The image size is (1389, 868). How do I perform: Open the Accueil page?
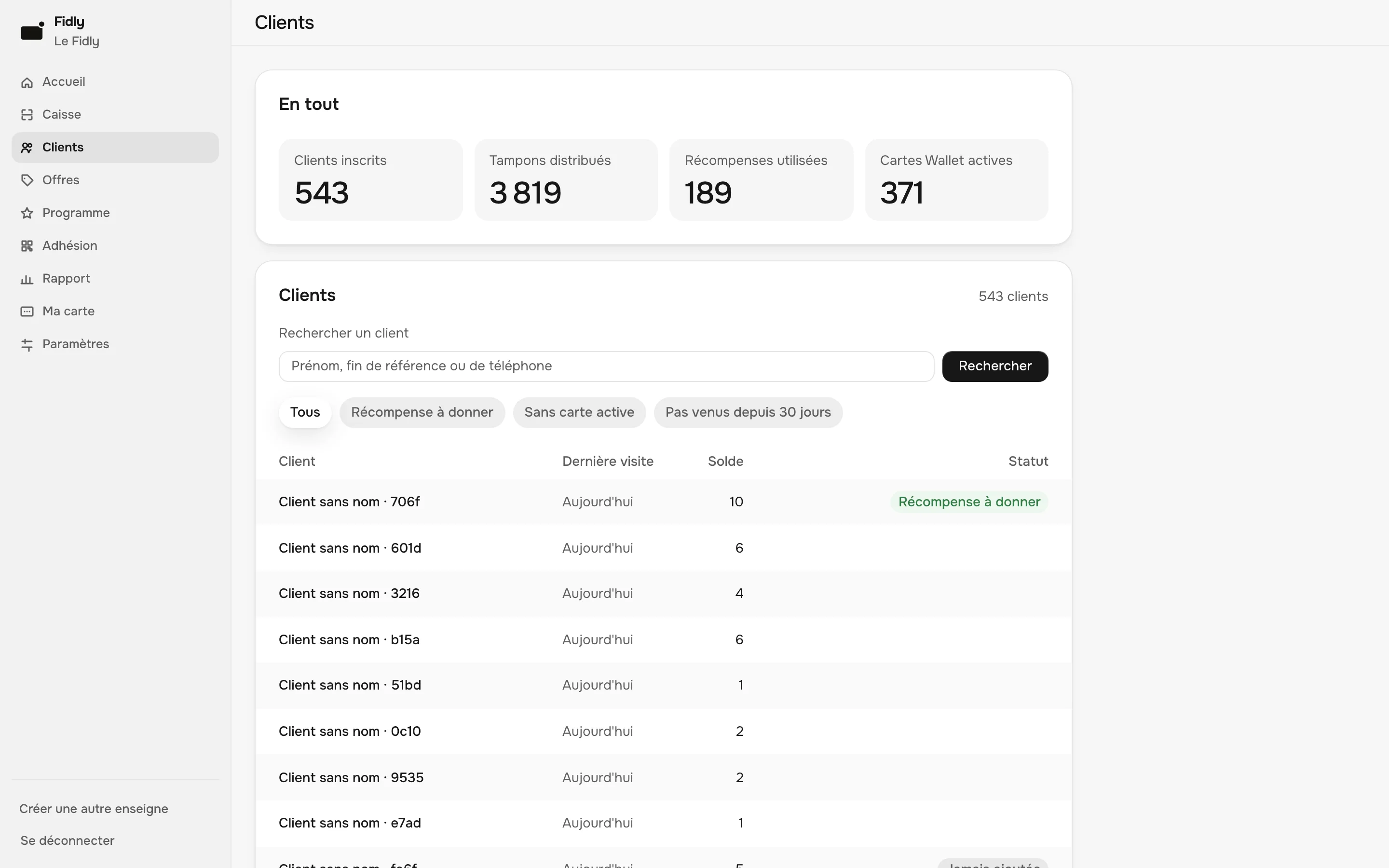click(x=115, y=82)
